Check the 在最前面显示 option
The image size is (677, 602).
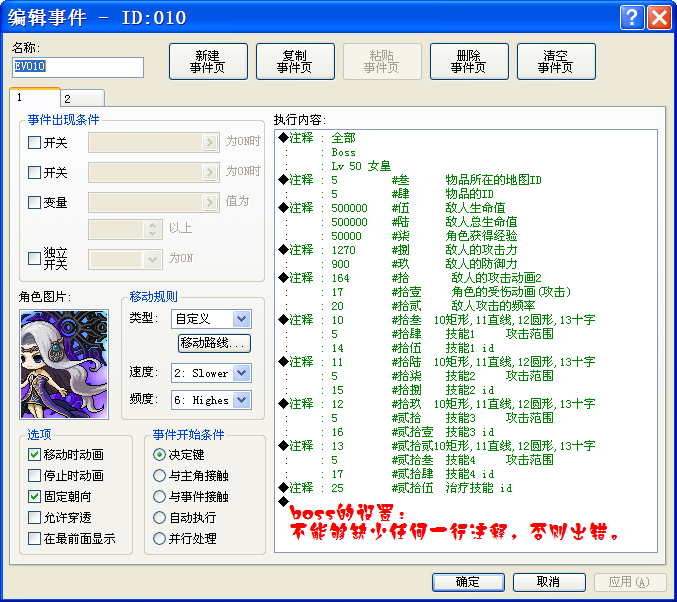click(34, 539)
